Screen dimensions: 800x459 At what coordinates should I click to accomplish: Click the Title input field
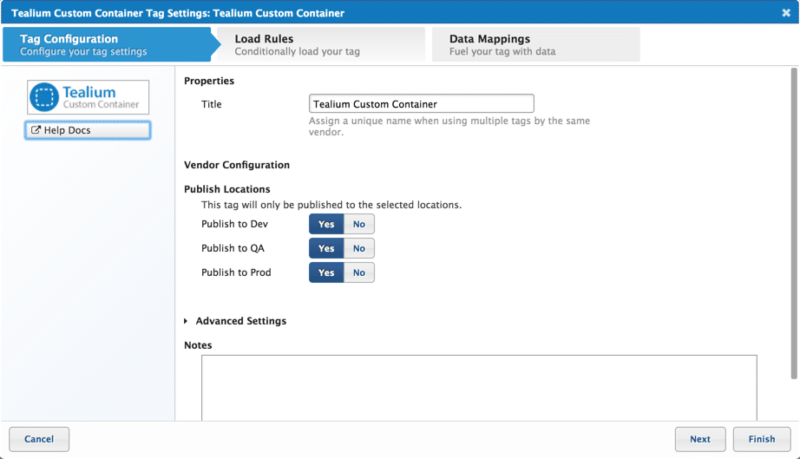421,104
